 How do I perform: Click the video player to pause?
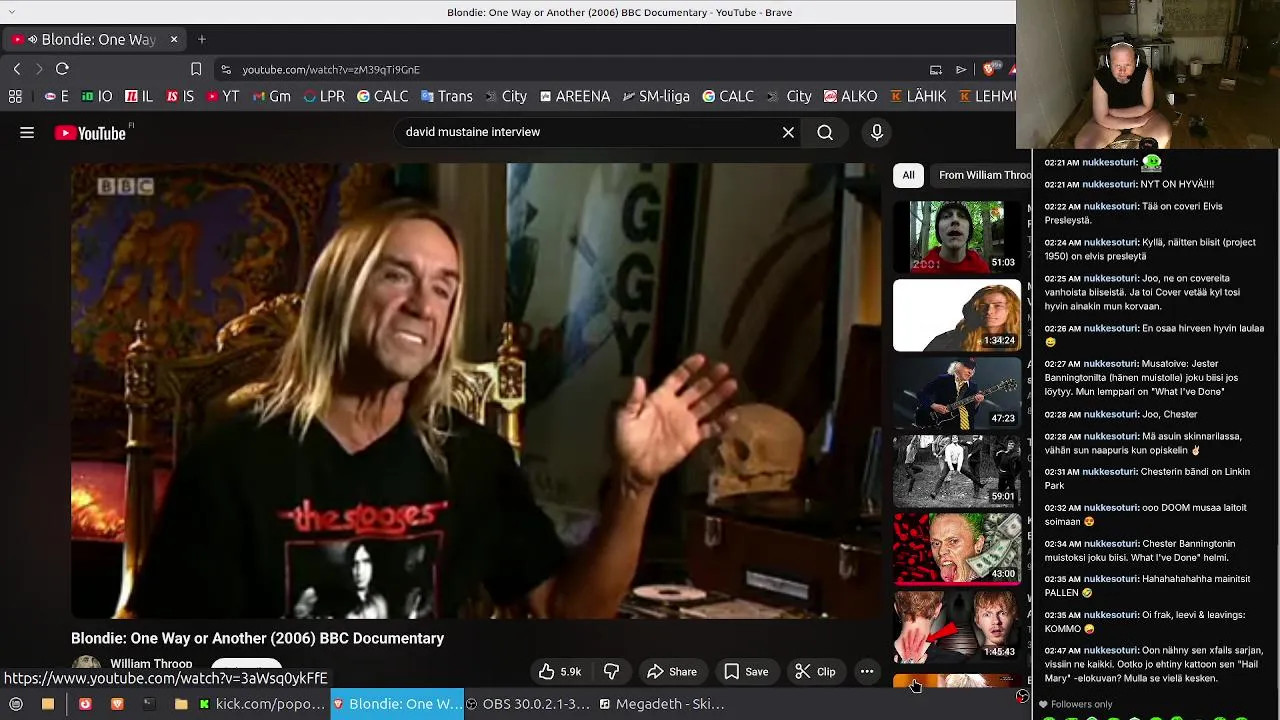point(476,391)
